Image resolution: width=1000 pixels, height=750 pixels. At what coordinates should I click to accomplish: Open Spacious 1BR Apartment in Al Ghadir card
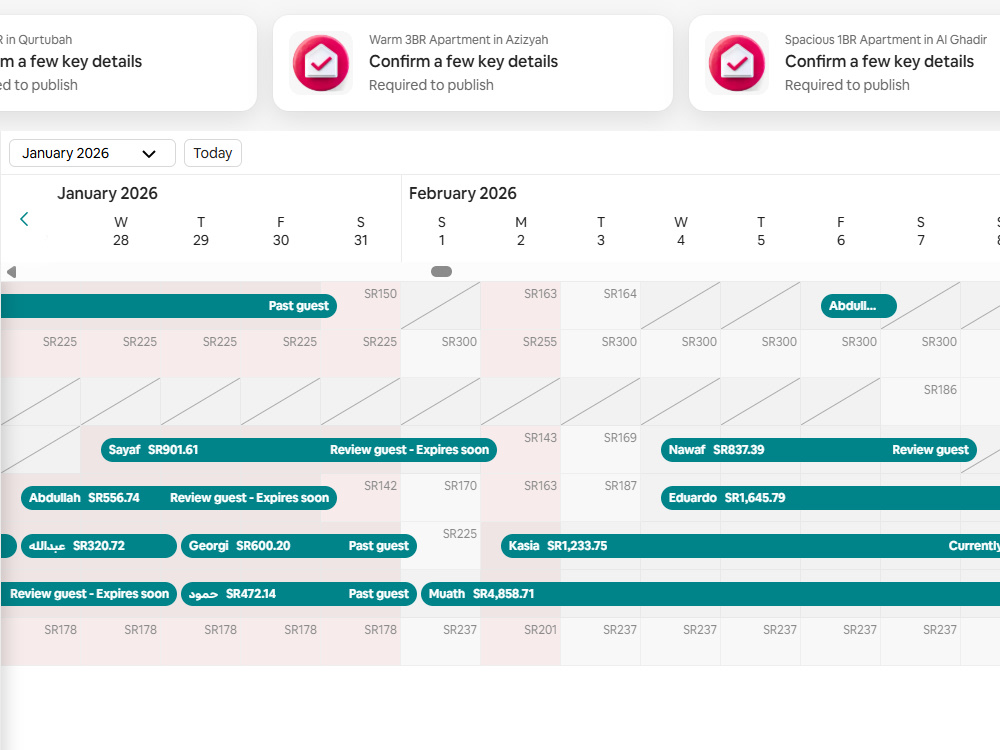coord(844,62)
